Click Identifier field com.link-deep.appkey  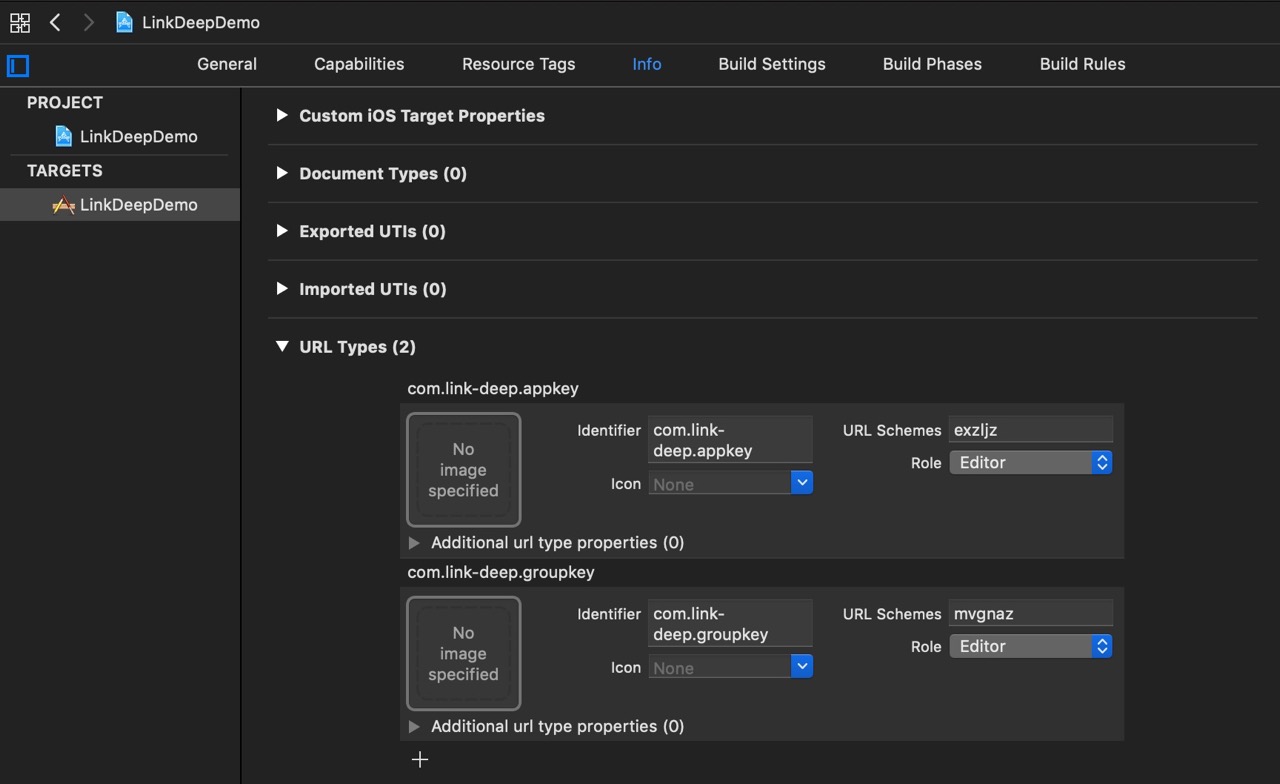[x=730, y=440]
